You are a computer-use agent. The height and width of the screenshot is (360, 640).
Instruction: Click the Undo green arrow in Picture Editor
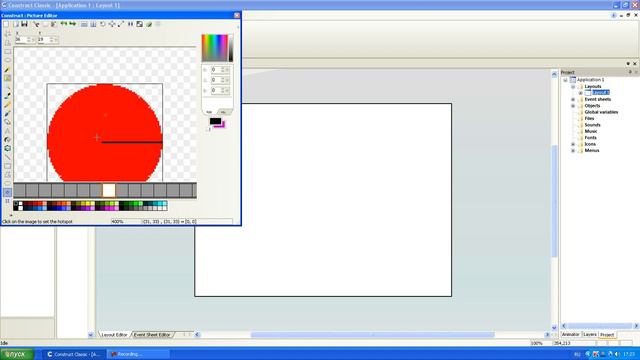[x=64, y=24]
